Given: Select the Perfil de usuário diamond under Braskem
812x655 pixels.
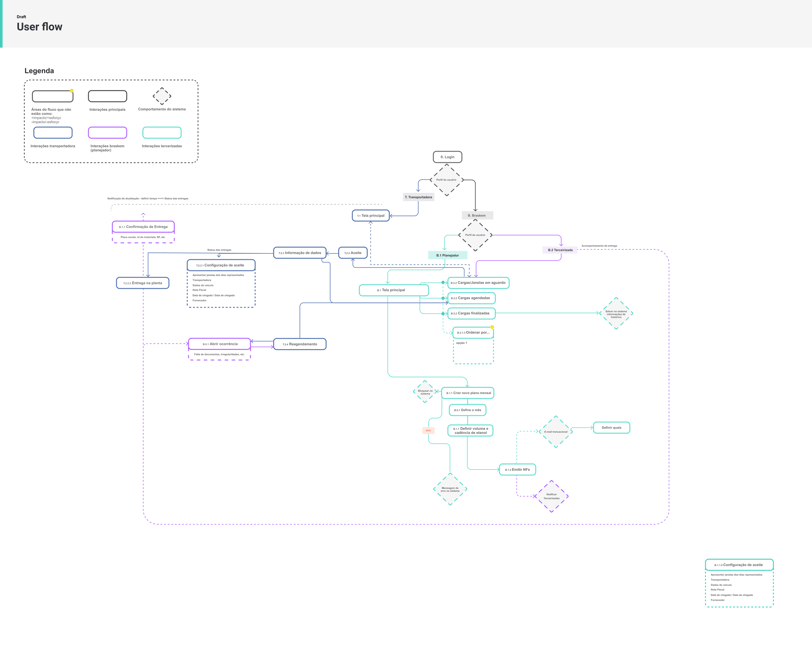Looking at the screenshot, I should [x=475, y=235].
